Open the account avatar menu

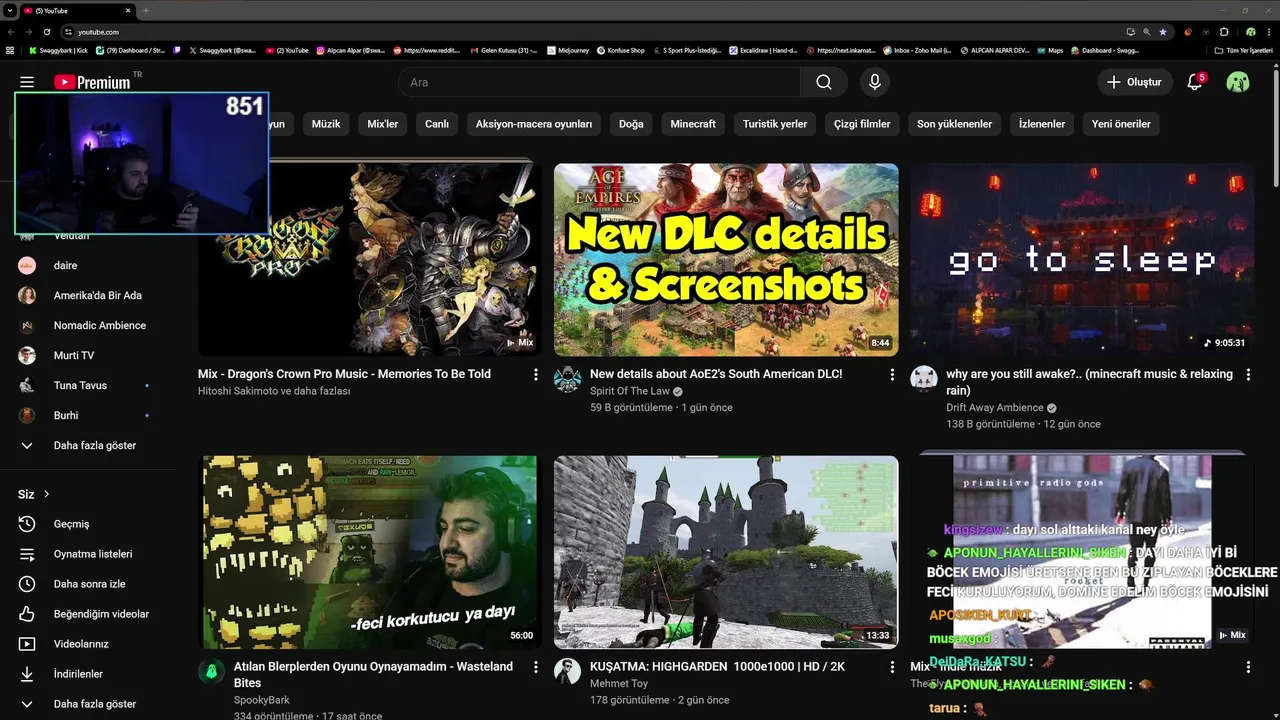point(1238,82)
